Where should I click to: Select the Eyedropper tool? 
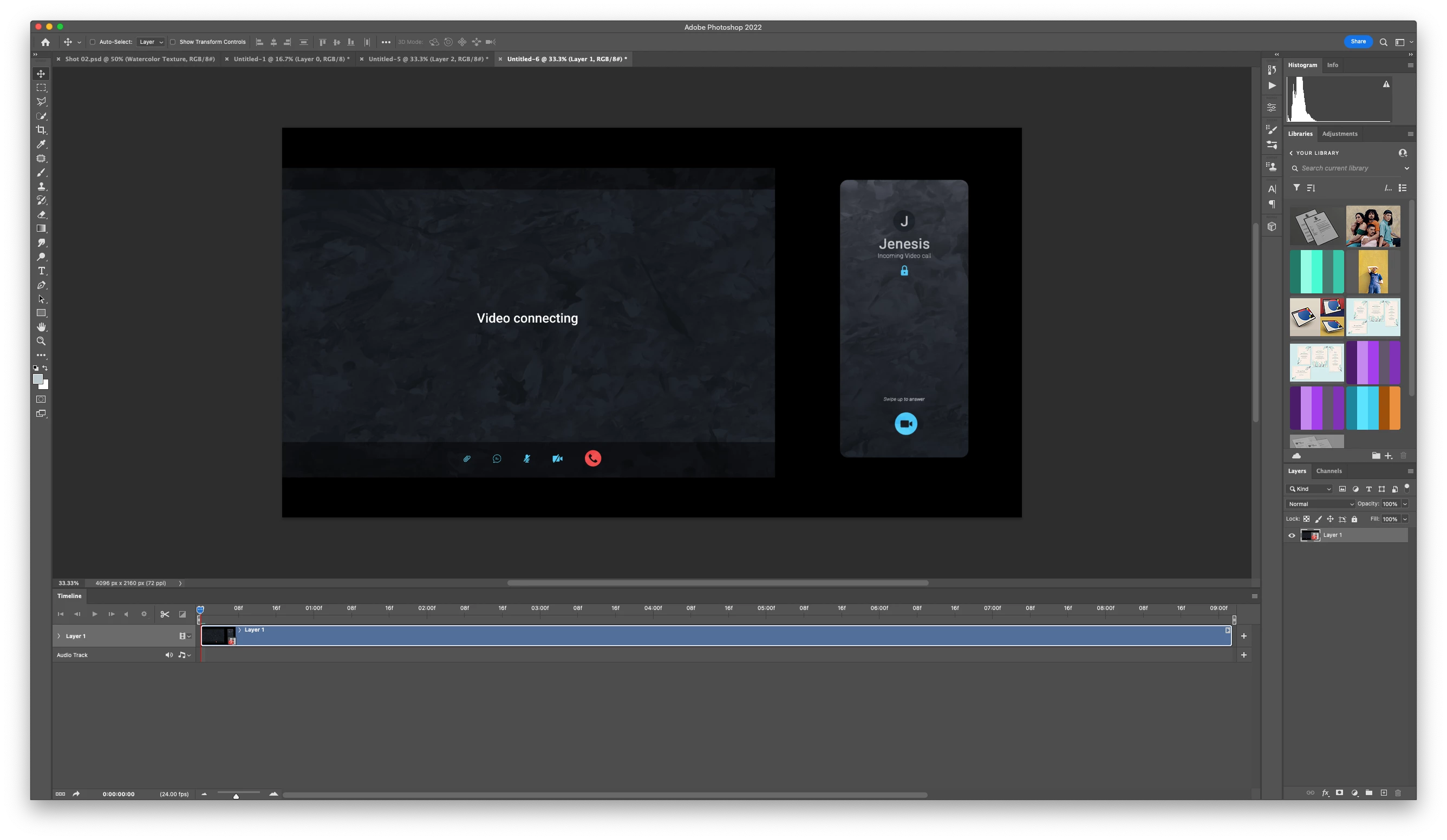[x=41, y=144]
